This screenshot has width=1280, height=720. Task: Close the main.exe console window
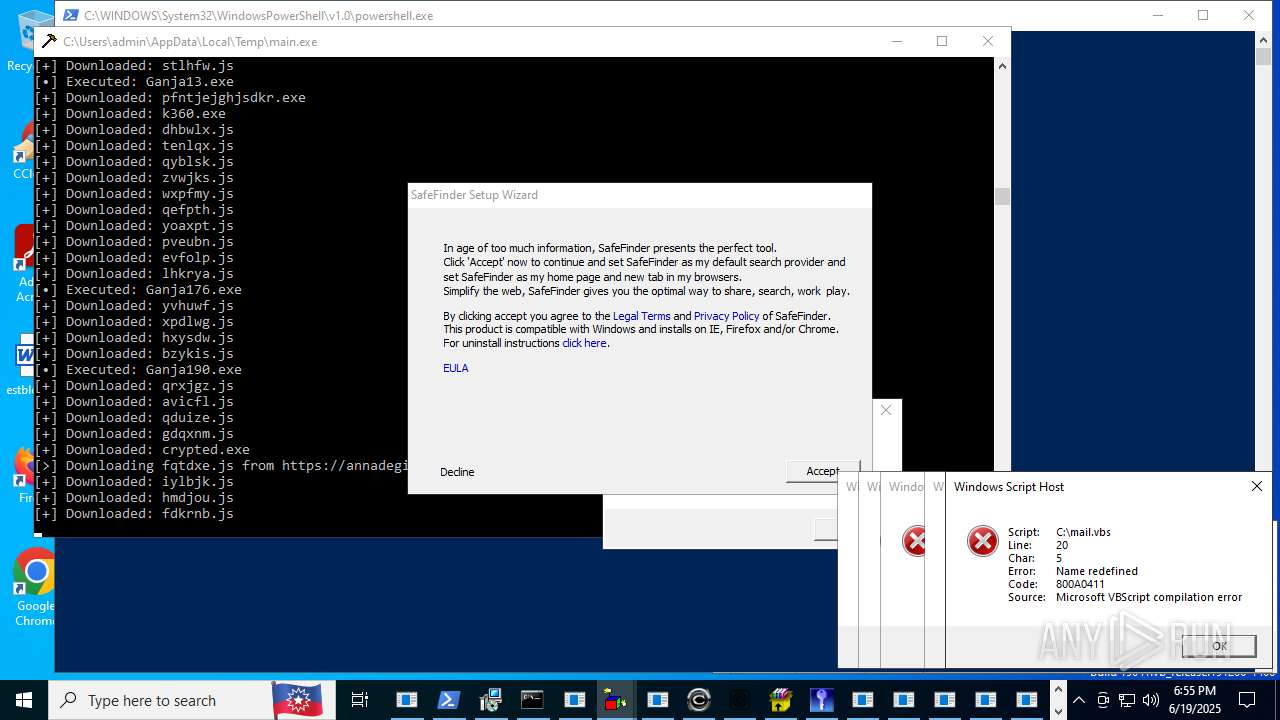988,41
